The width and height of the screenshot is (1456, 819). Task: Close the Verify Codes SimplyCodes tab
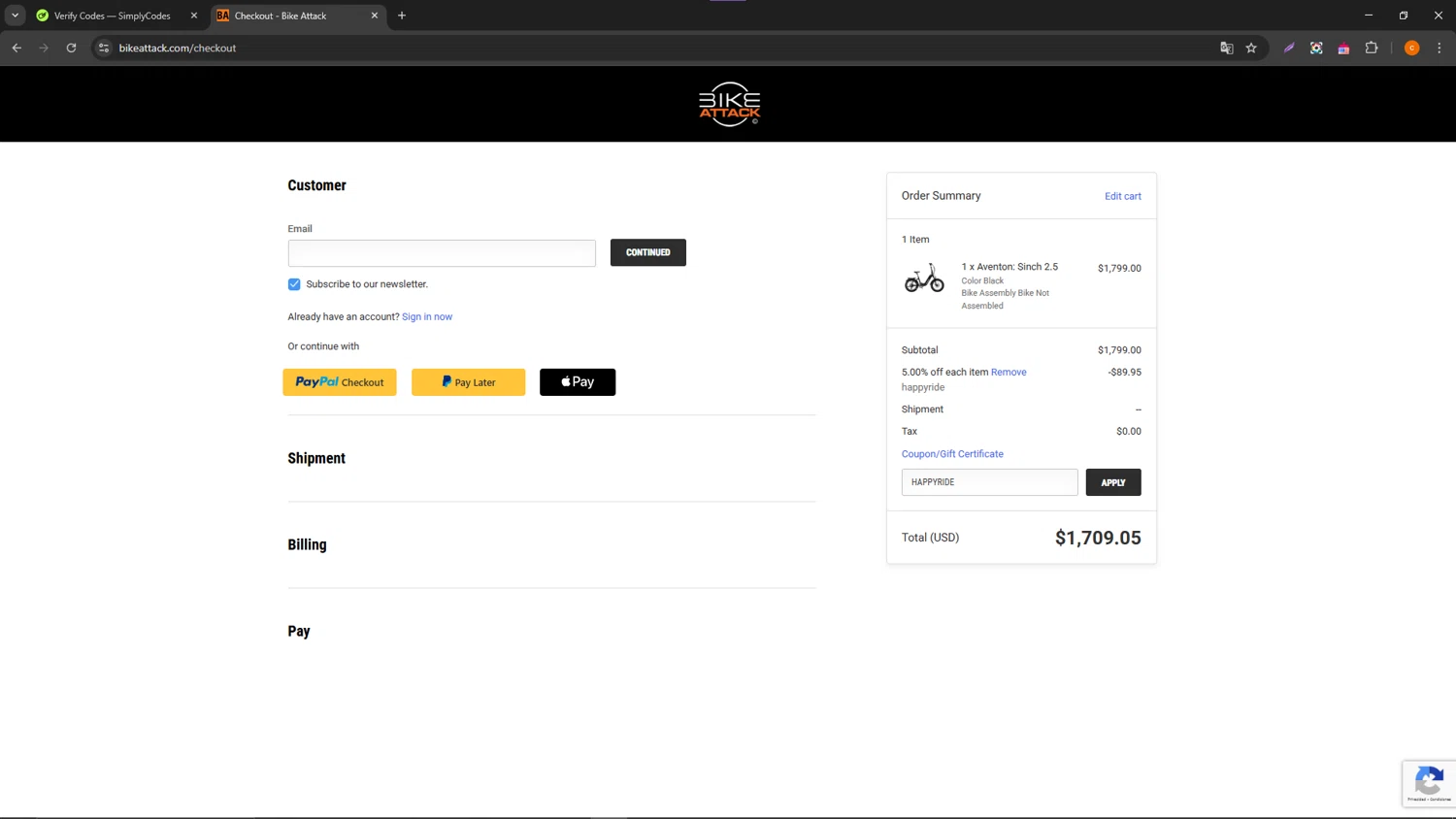click(193, 16)
